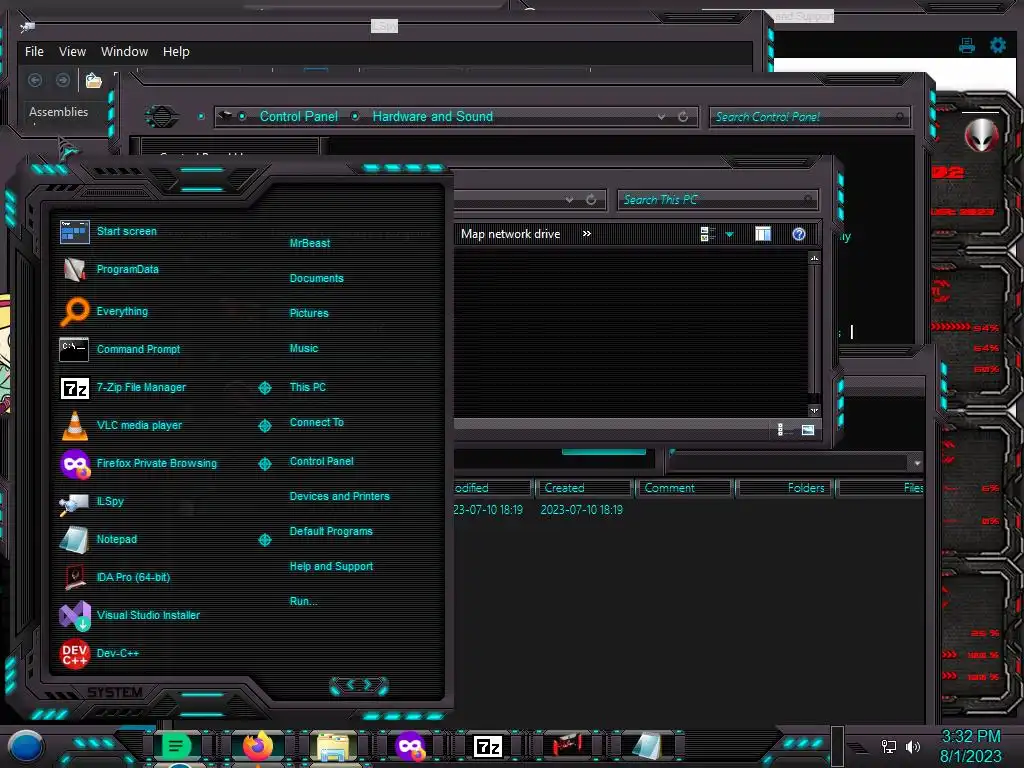The height and width of the screenshot is (768, 1024).
Task: Expand the This PC toolbar overflow chevron
Action: pyautogui.click(x=586, y=234)
